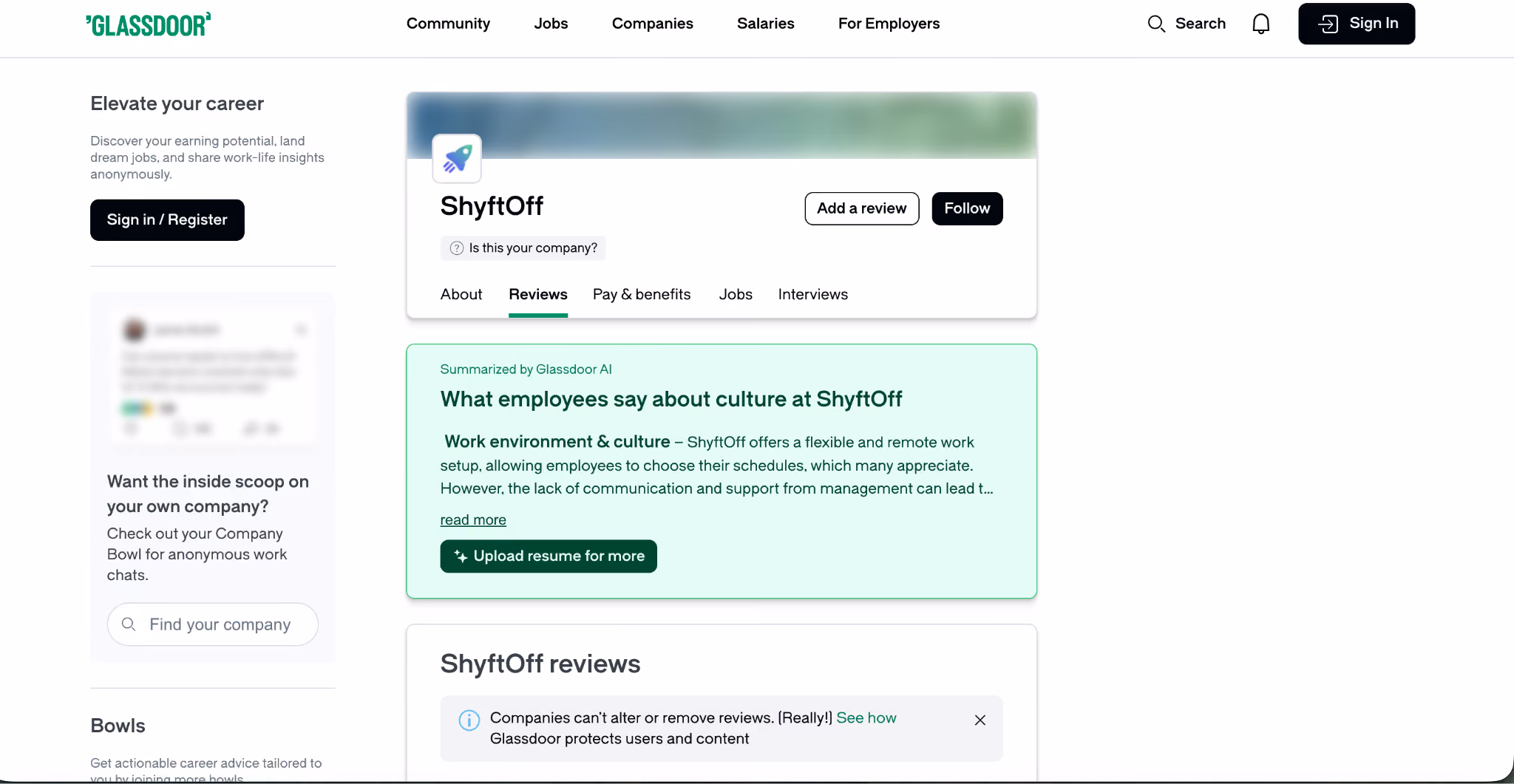
Task: Click the See how link
Action: 866,718
